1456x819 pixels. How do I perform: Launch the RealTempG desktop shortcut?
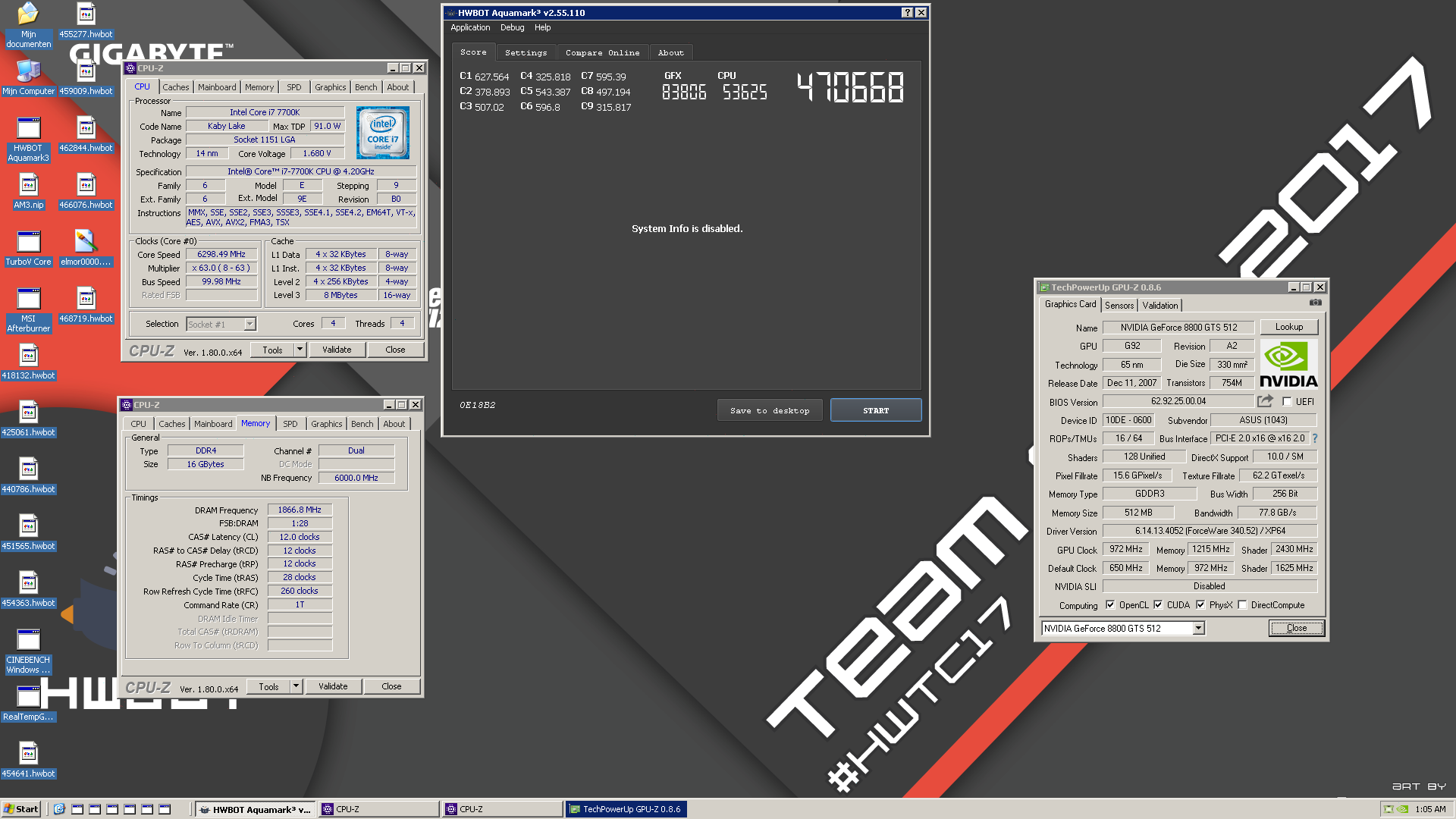coord(28,703)
